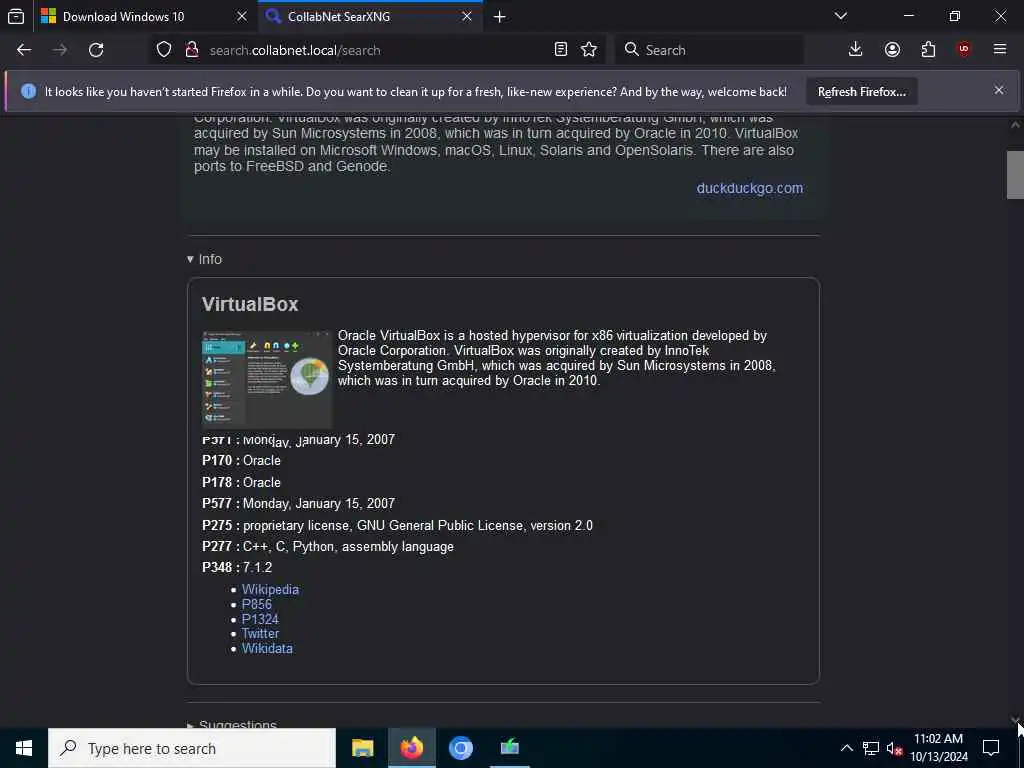1024x768 pixels.
Task: Open Windows notification center
Action: pyautogui.click(x=991, y=748)
